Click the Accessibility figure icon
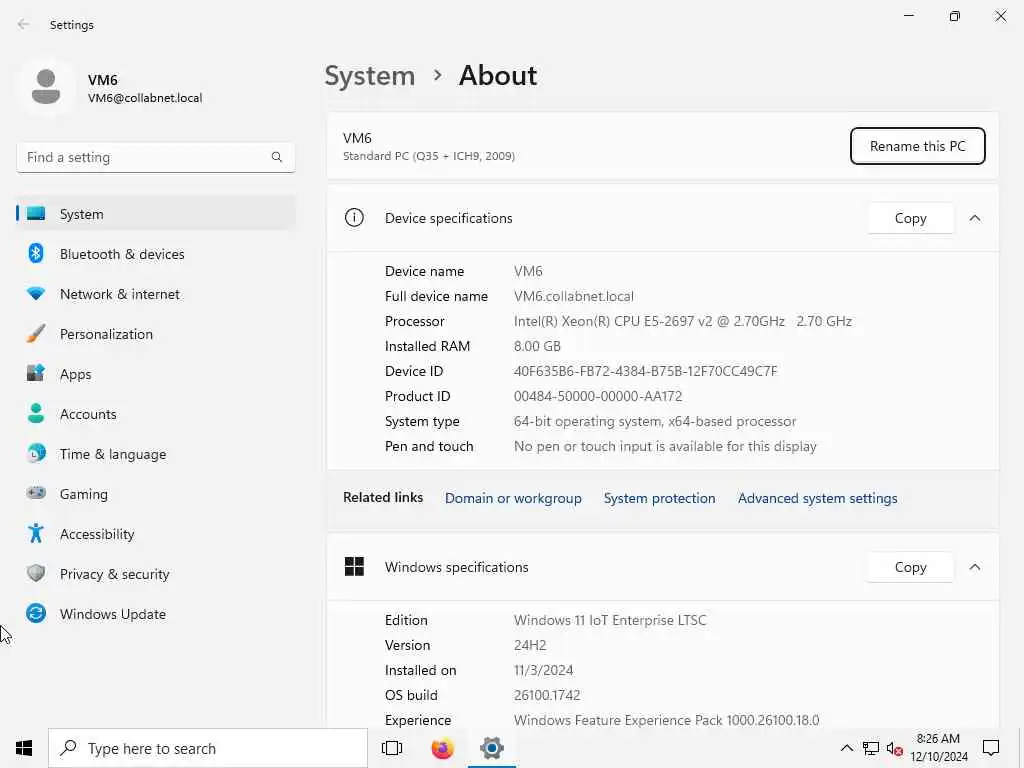The height and width of the screenshot is (768, 1024). (x=36, y=534)
